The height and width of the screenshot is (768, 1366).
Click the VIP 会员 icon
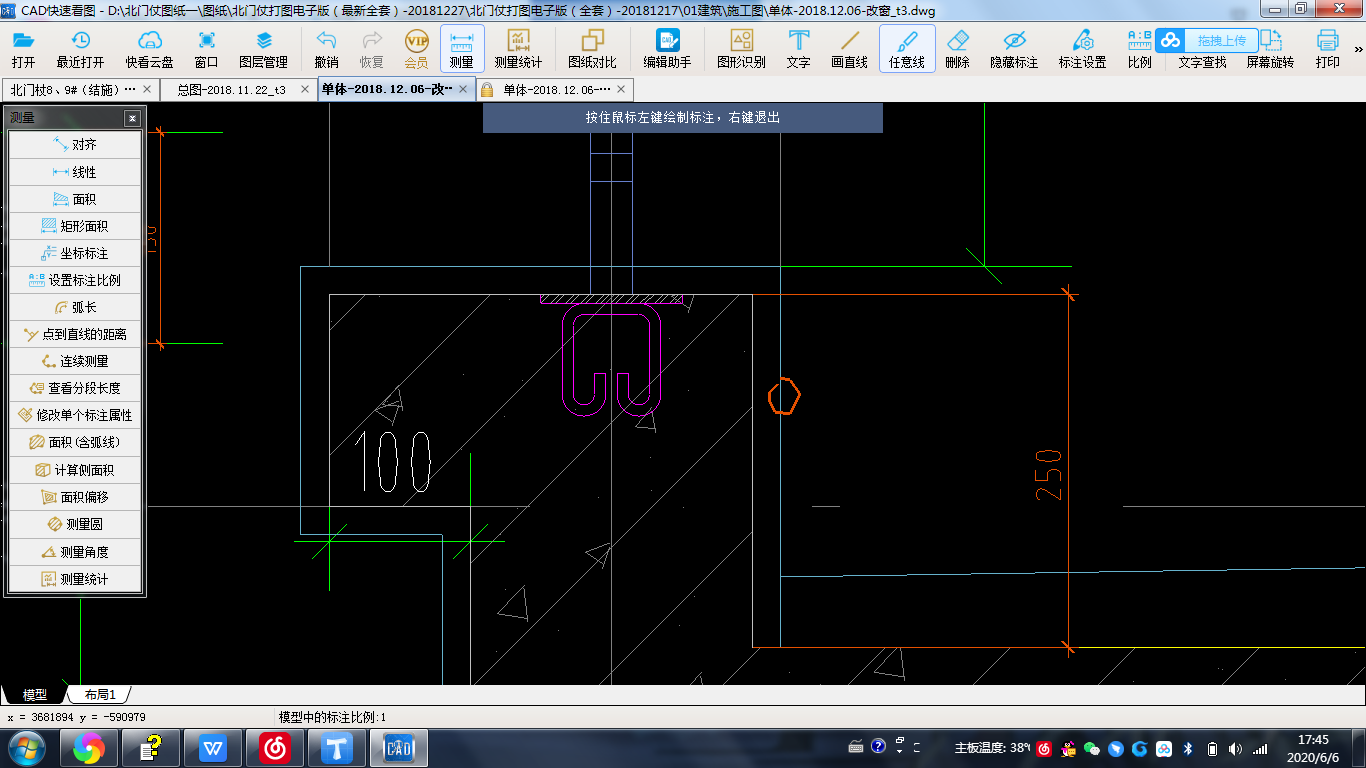tap(416, 48)
